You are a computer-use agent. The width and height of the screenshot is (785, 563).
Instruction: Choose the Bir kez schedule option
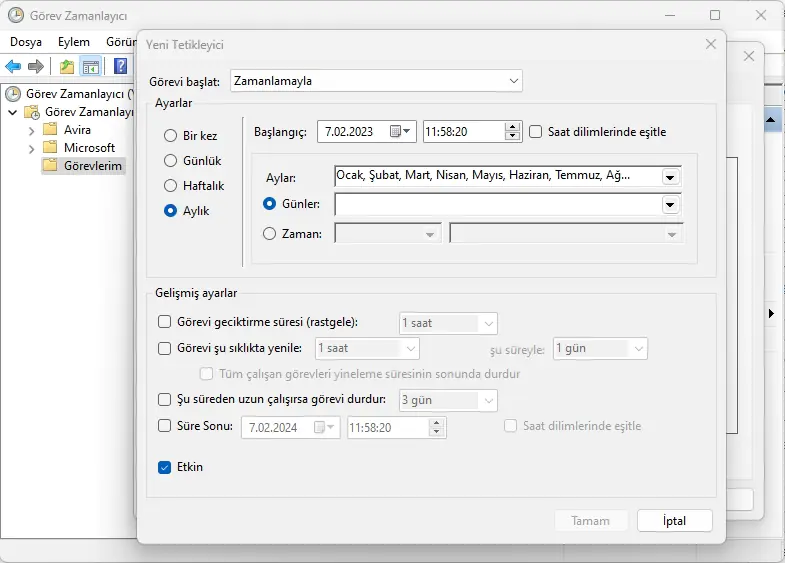pos(170,135)
